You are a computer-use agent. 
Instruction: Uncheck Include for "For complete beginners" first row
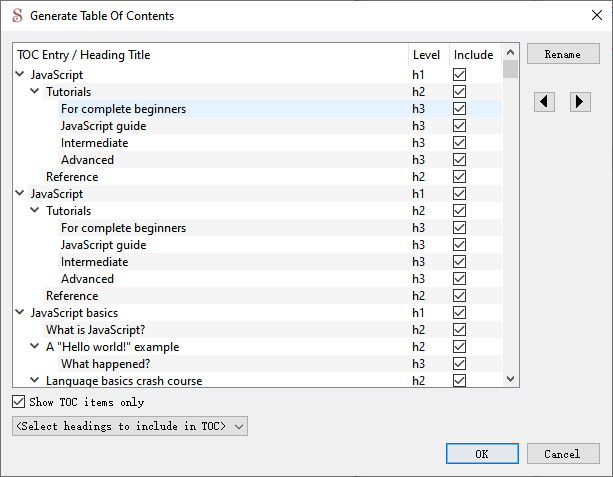point(459,109)
